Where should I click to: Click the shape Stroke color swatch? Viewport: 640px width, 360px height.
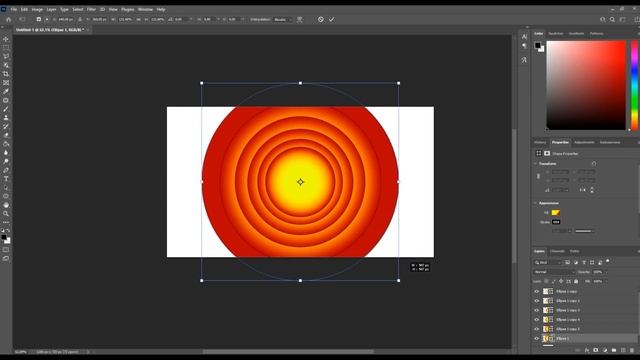pos(556,222)
